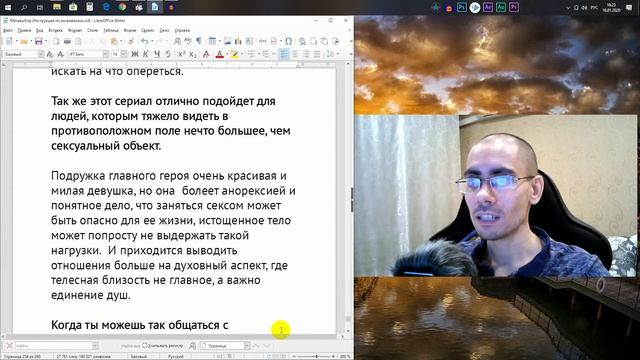Apply red font color swatch button

220,54
